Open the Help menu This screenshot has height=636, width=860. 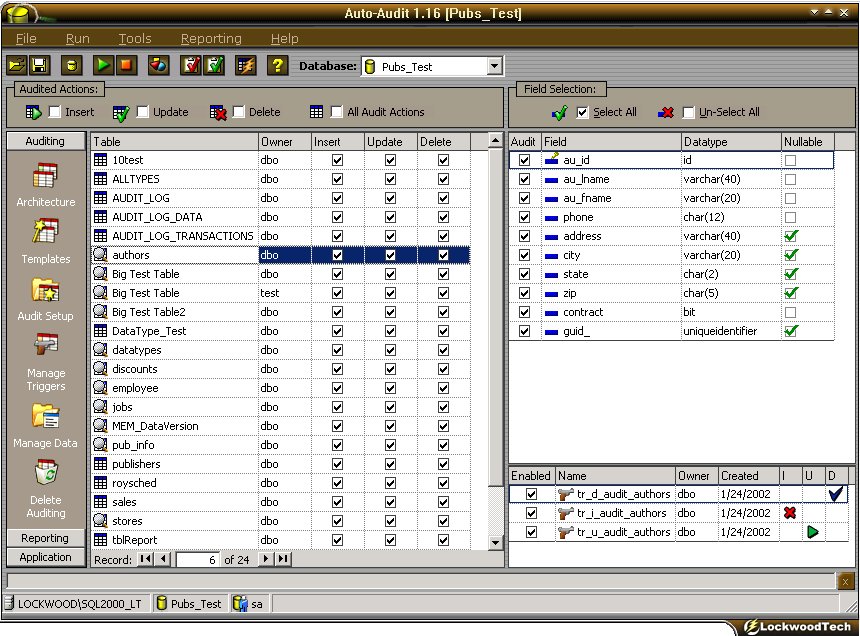click(285, 38)
